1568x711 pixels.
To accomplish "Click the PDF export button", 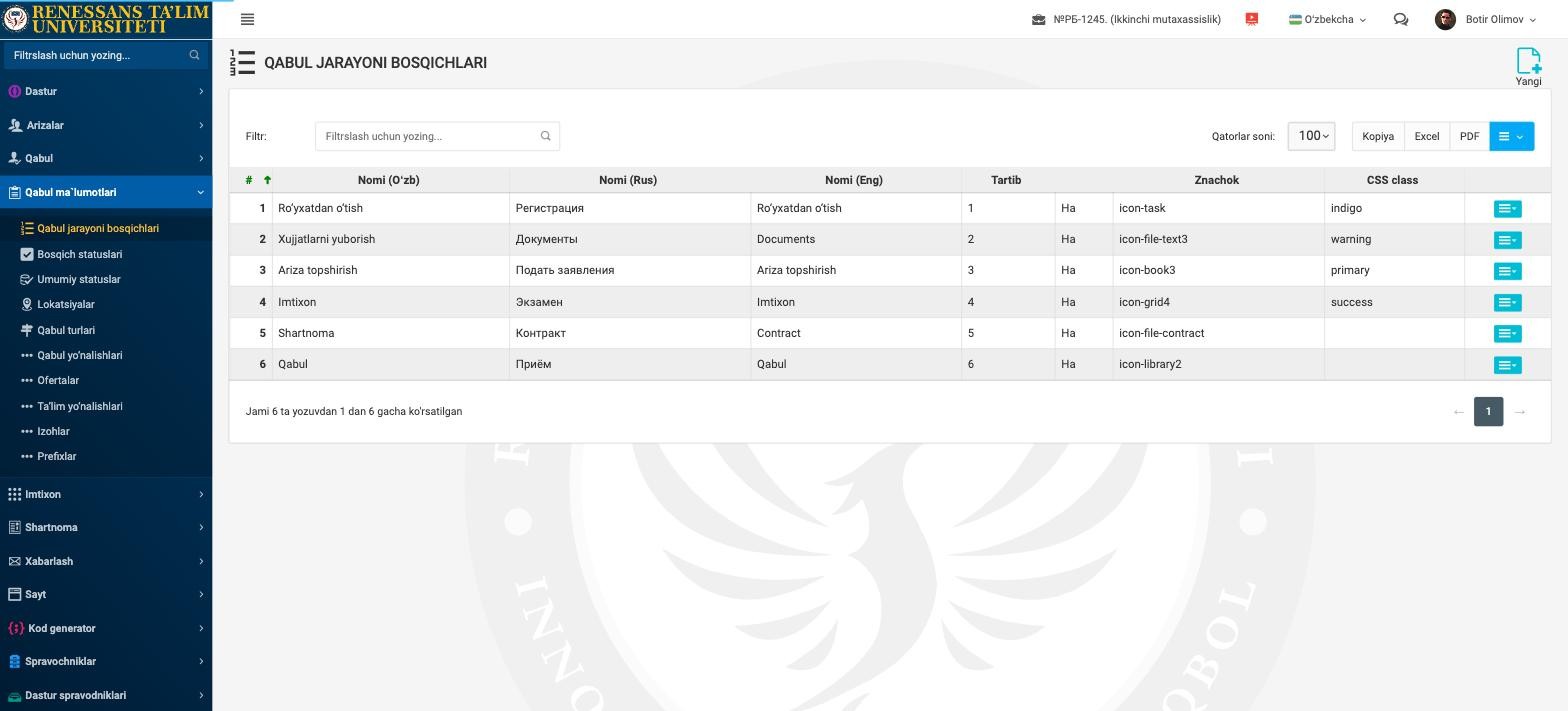I will tap(1469, 136).
